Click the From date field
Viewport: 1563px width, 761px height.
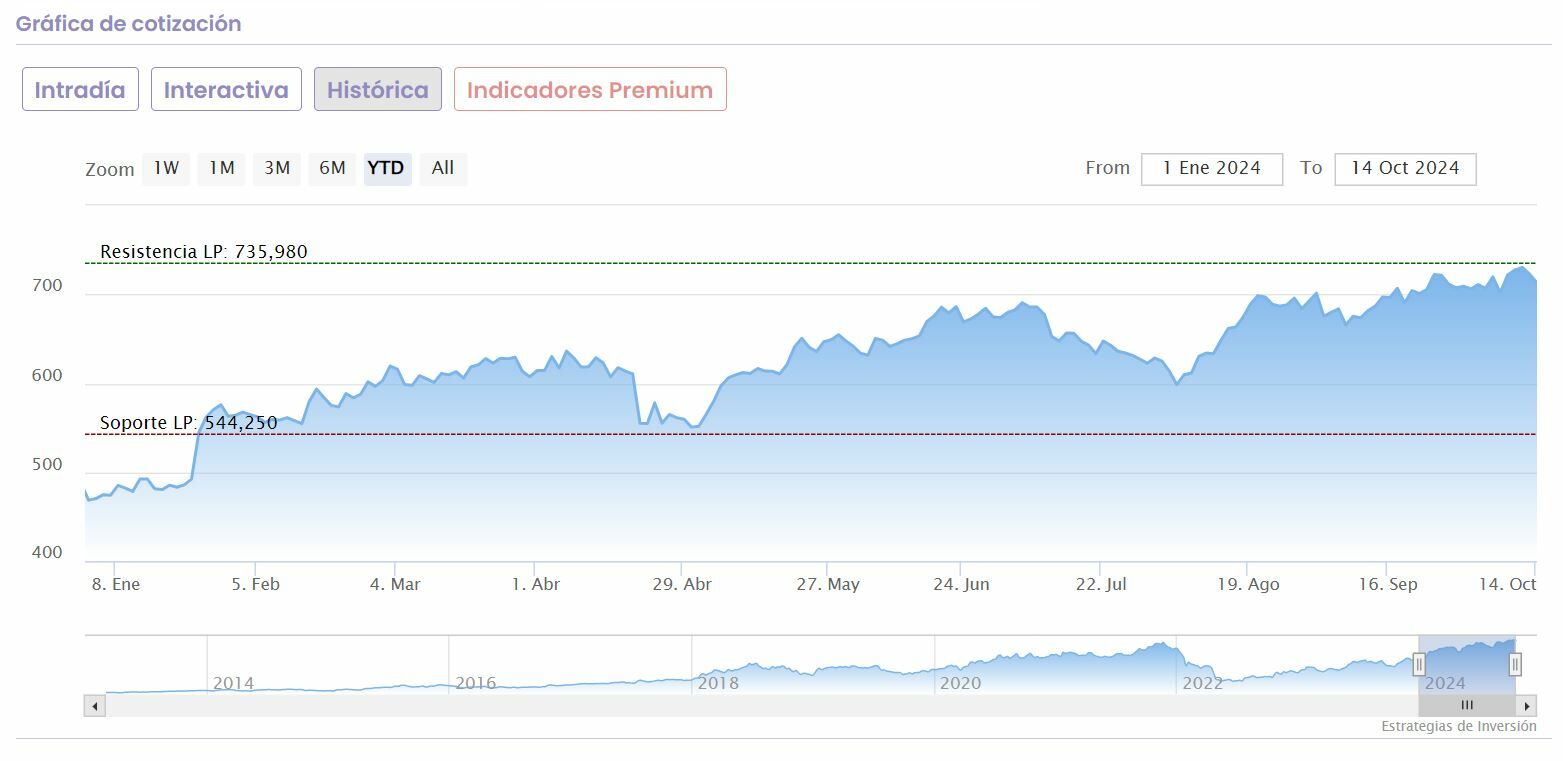click(x=1211, y=169)
